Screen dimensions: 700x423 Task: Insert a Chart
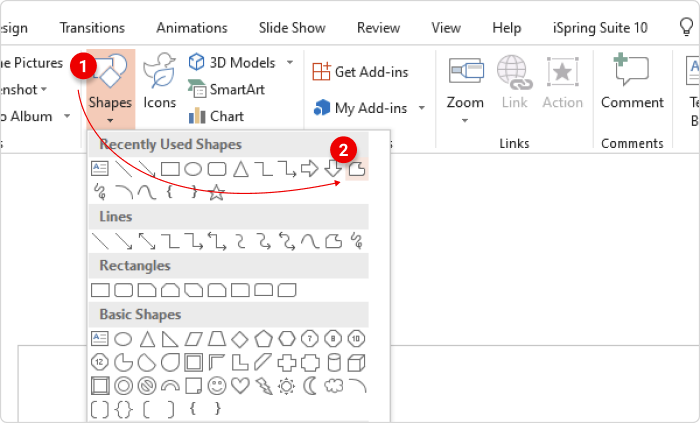coord(216,116)
